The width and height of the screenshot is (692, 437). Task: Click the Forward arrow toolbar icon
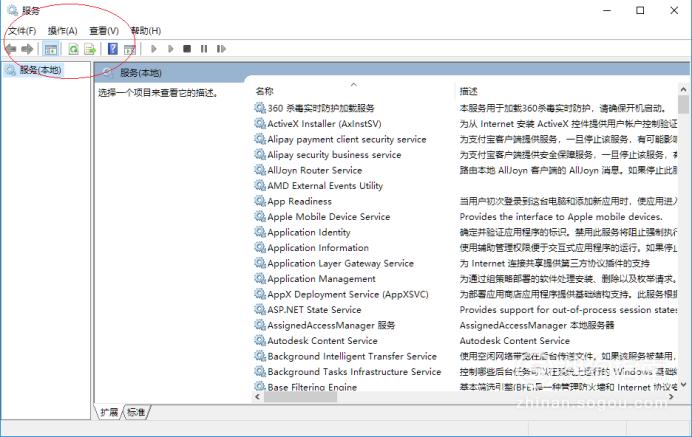[x=27, y=49]
